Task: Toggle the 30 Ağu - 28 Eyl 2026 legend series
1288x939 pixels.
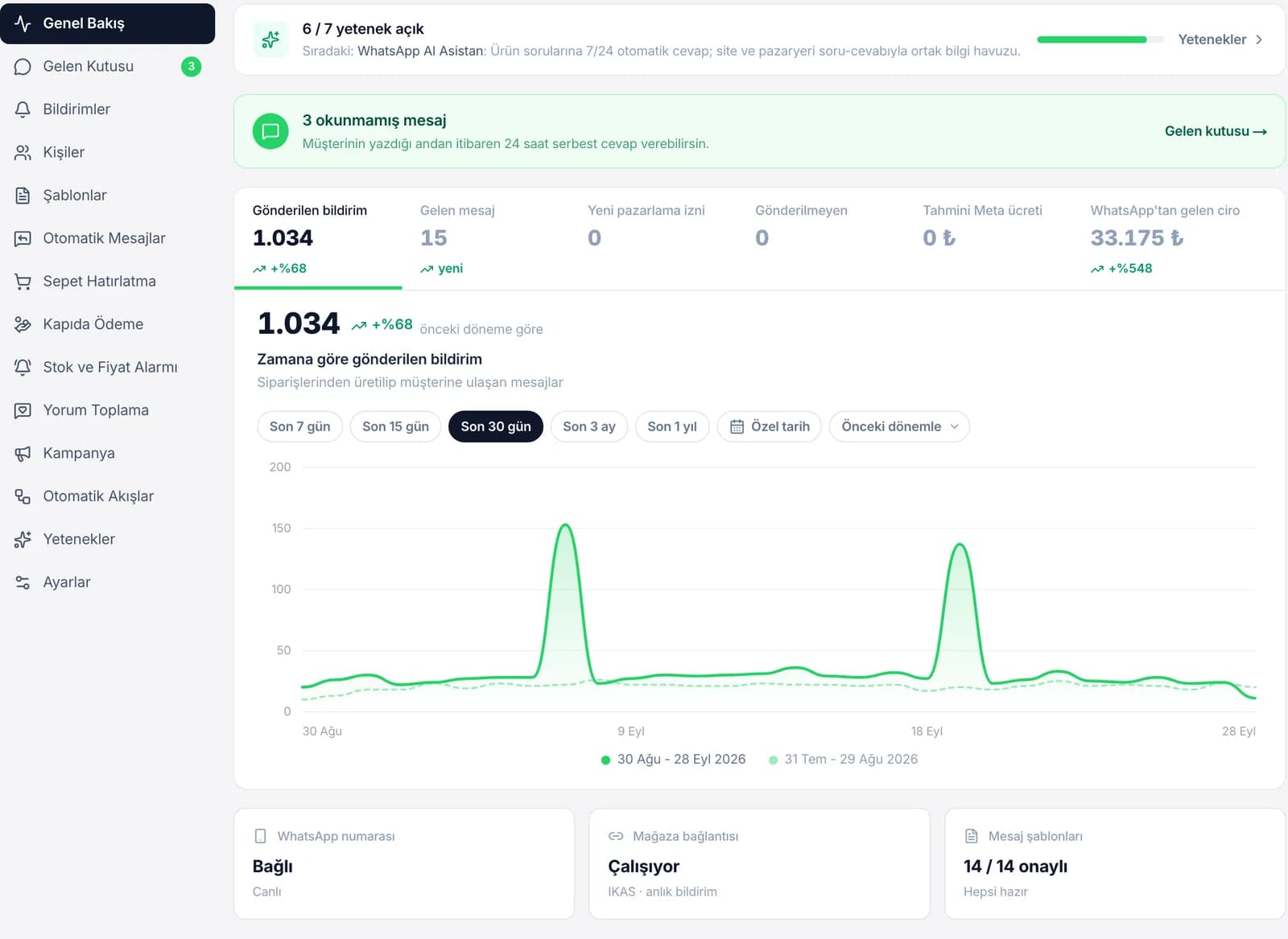Action: click(673, 759)
